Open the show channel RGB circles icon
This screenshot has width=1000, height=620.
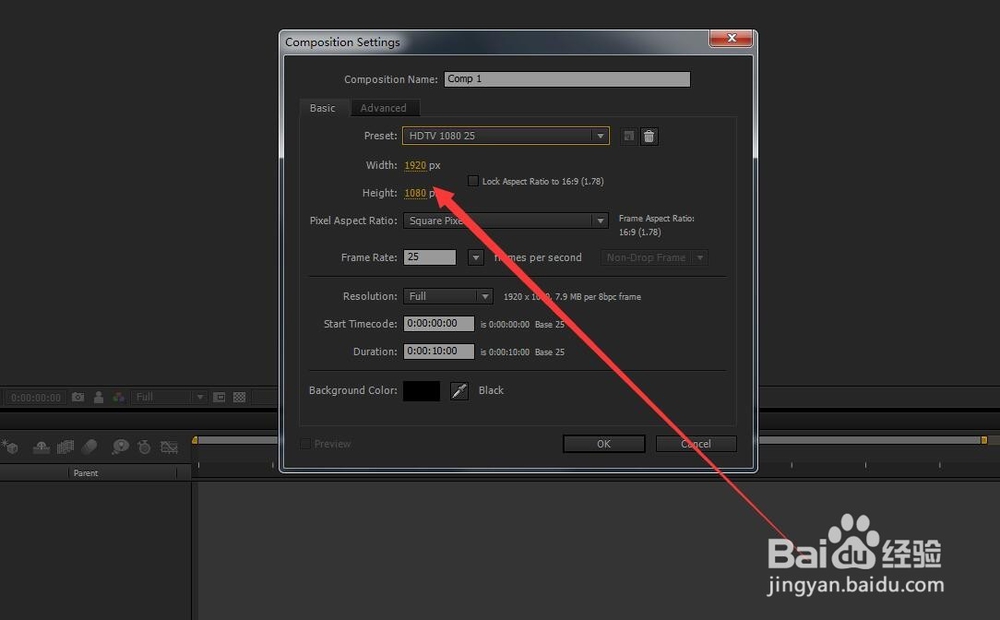pos(119,397)
